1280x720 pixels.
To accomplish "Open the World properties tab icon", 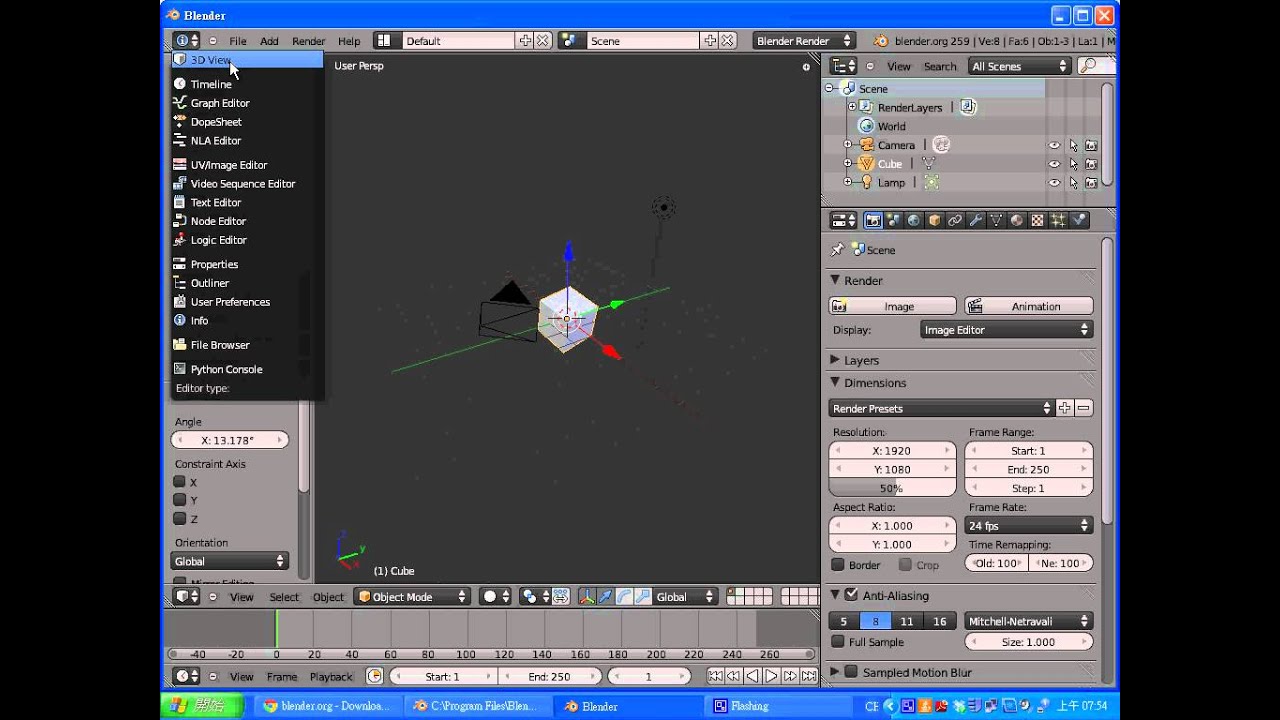I will click(x=914, y=220).
